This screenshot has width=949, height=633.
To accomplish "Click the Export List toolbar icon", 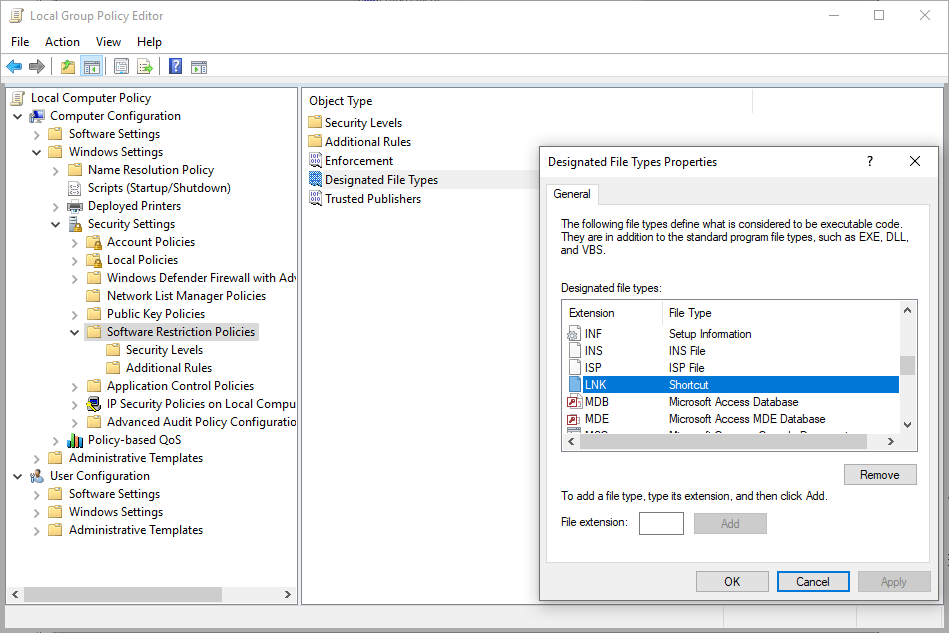I will [x=145, y=67].
